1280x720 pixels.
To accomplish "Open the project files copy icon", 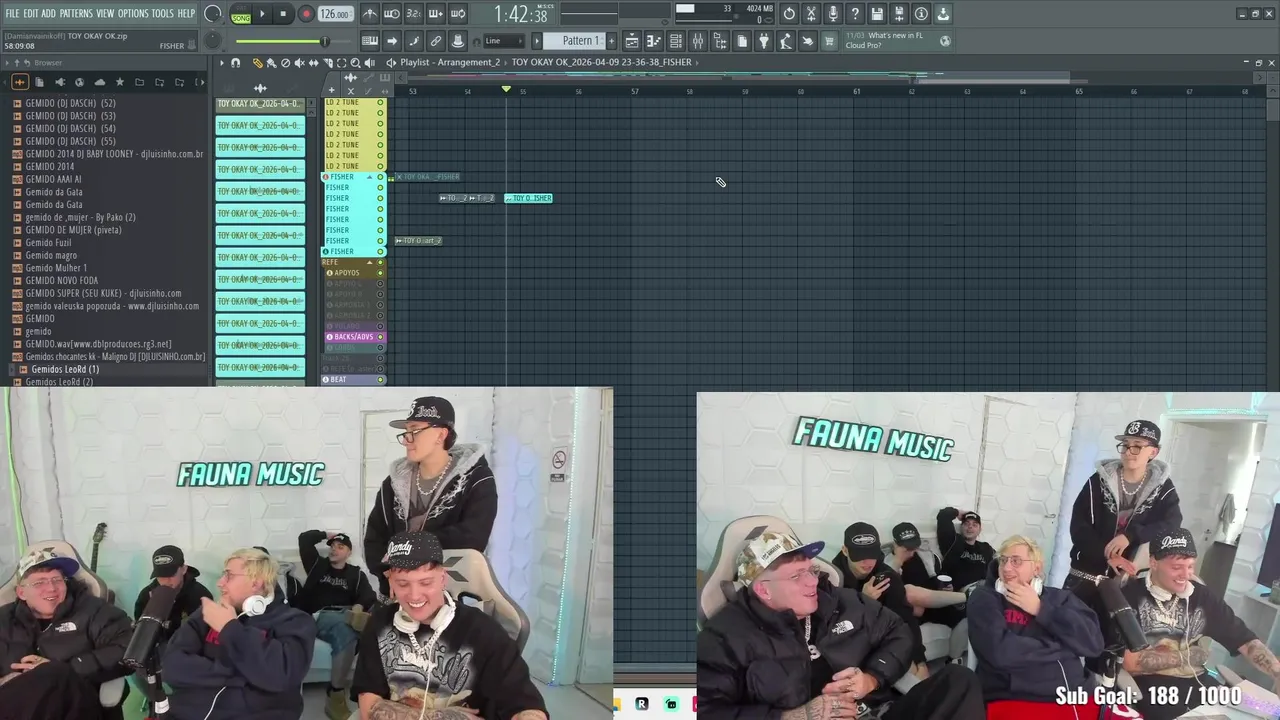I will pyautogui.click(x=742, y=41).
